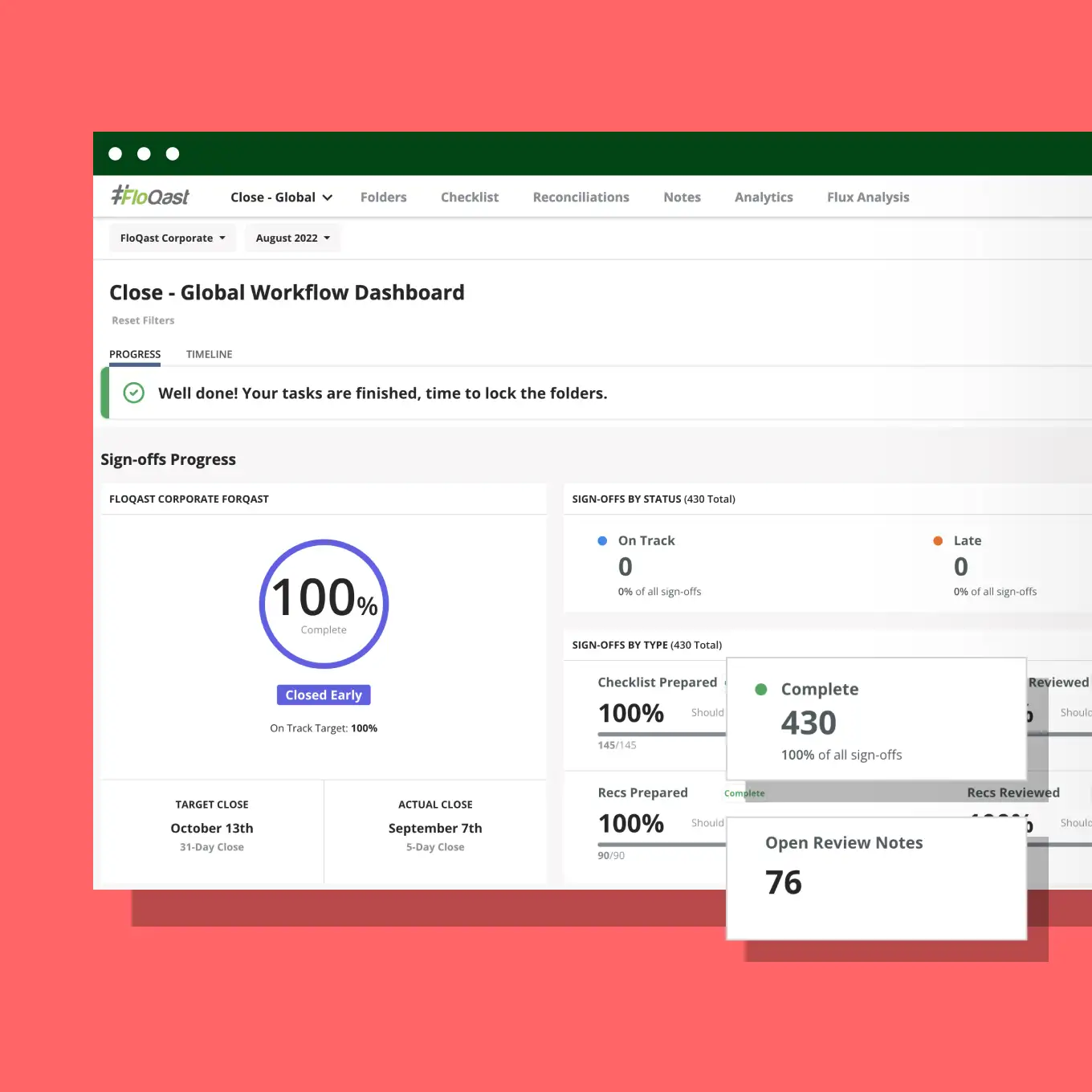The width and height of the screenshot is (1092, 1092).
Task: Open the August 2022 period dropdown
Action: 292,238
